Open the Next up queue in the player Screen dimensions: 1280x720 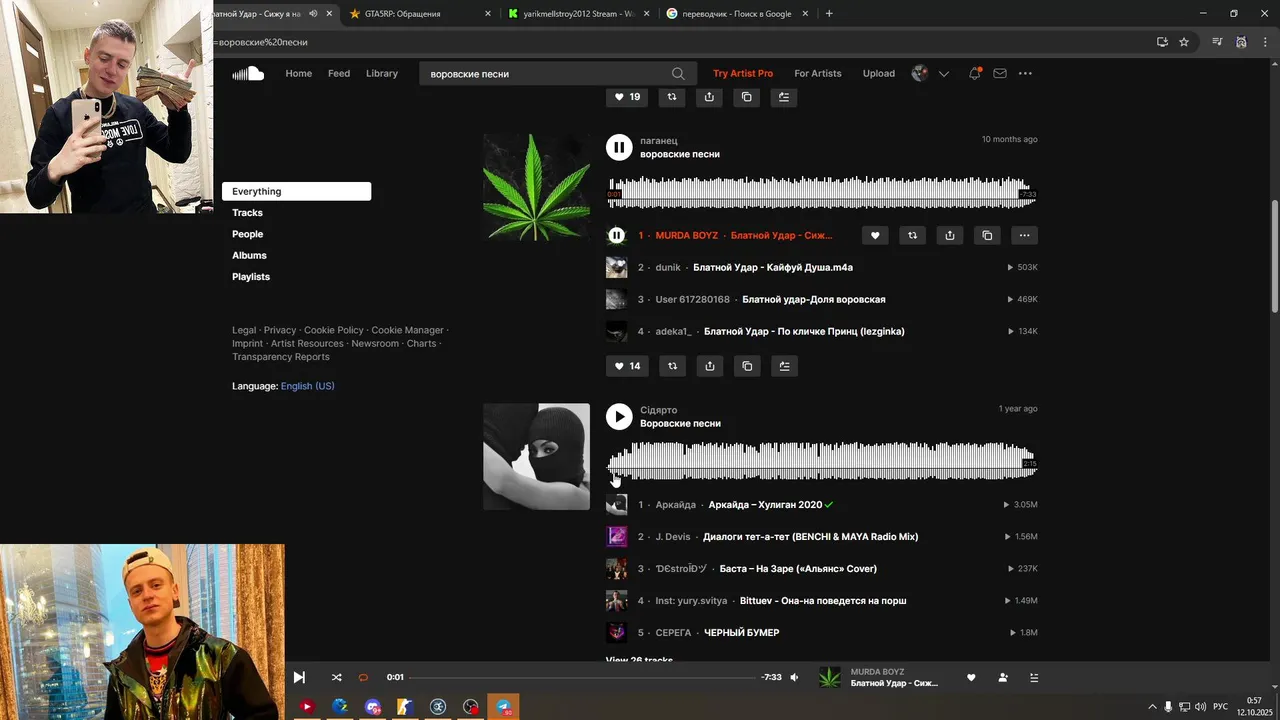coord(1034,677)
